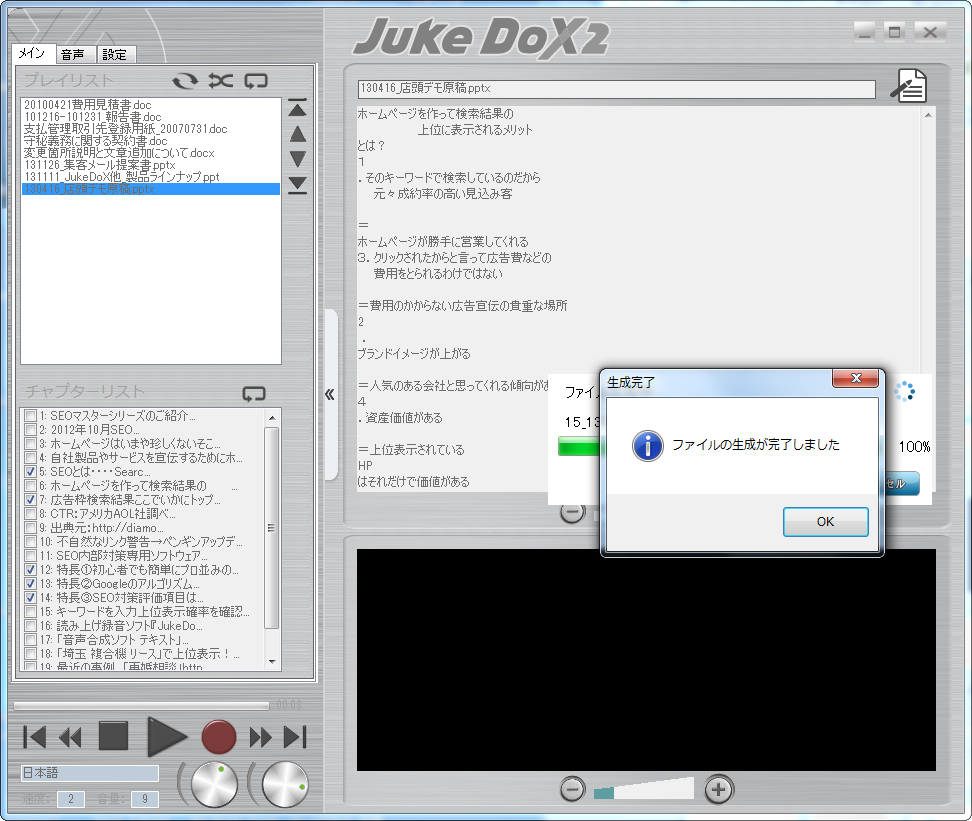Screen dimensions: 972x821
Task: Move selected playlist item down one
Action: pos(298,159)
